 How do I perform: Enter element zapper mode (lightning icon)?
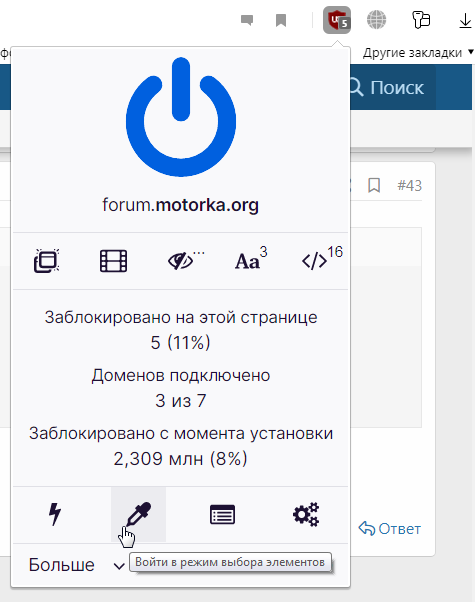[55, 514]
